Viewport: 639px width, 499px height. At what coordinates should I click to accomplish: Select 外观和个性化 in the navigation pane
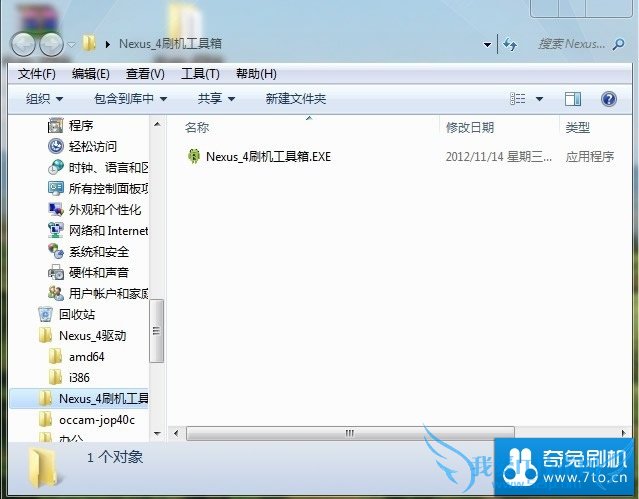click(105, 210)
